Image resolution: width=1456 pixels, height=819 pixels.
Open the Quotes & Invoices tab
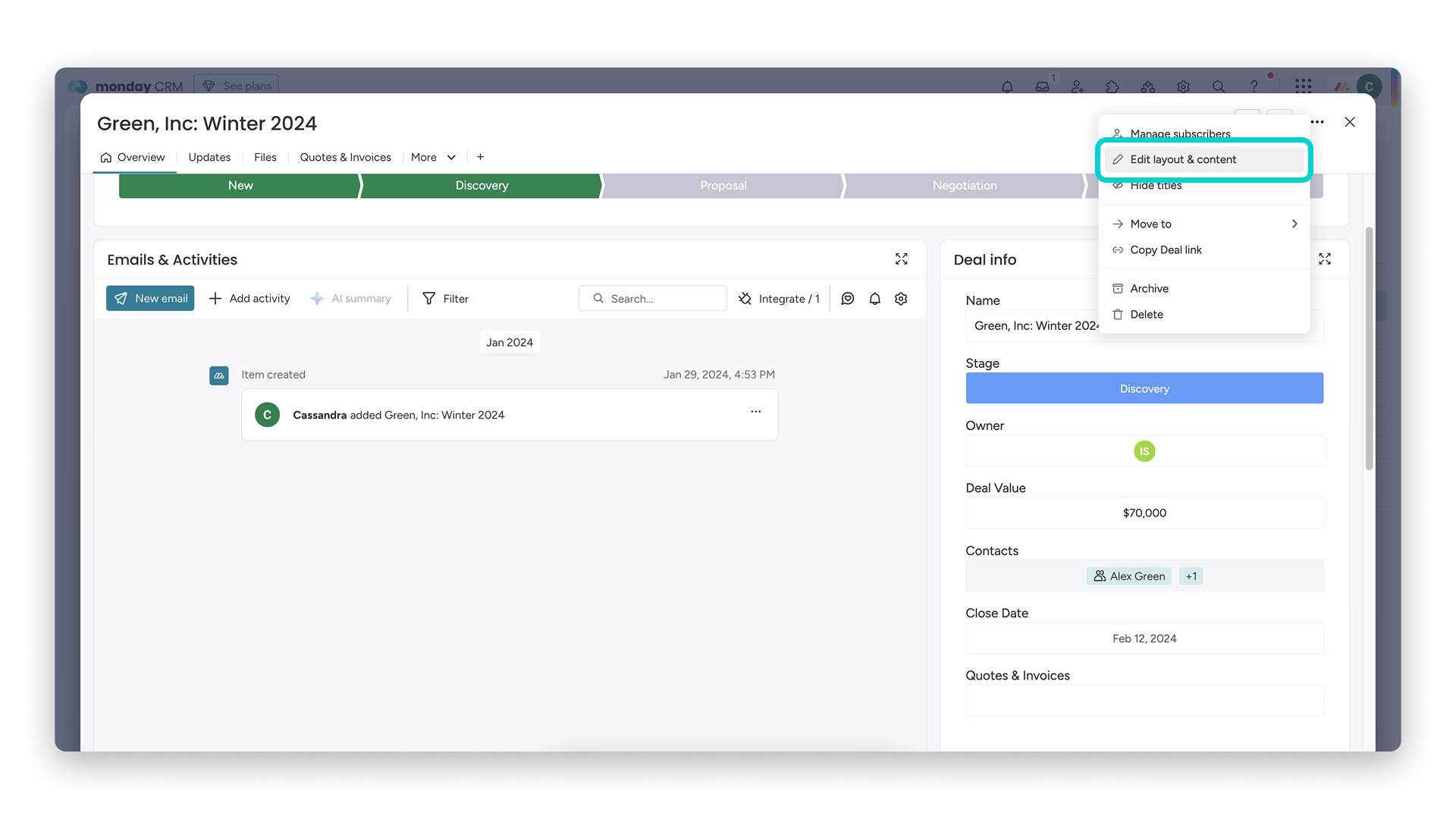[345, 157]
